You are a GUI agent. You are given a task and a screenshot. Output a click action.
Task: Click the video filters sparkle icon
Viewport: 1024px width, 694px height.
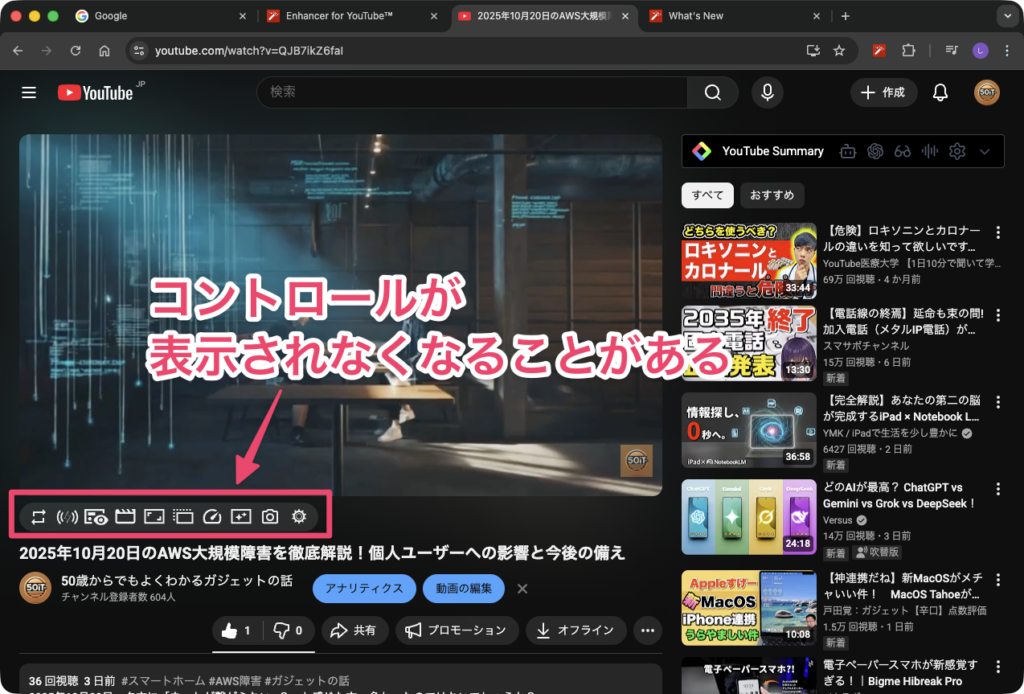(x=240, y=517)
